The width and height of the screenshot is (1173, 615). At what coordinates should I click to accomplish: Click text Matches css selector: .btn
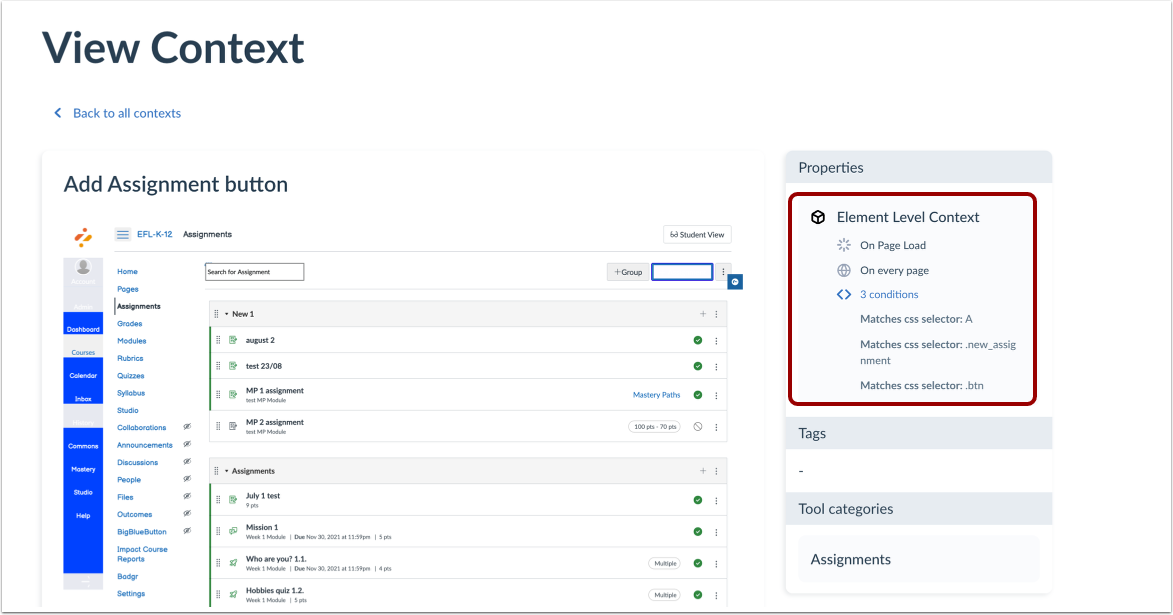(922, 385)
